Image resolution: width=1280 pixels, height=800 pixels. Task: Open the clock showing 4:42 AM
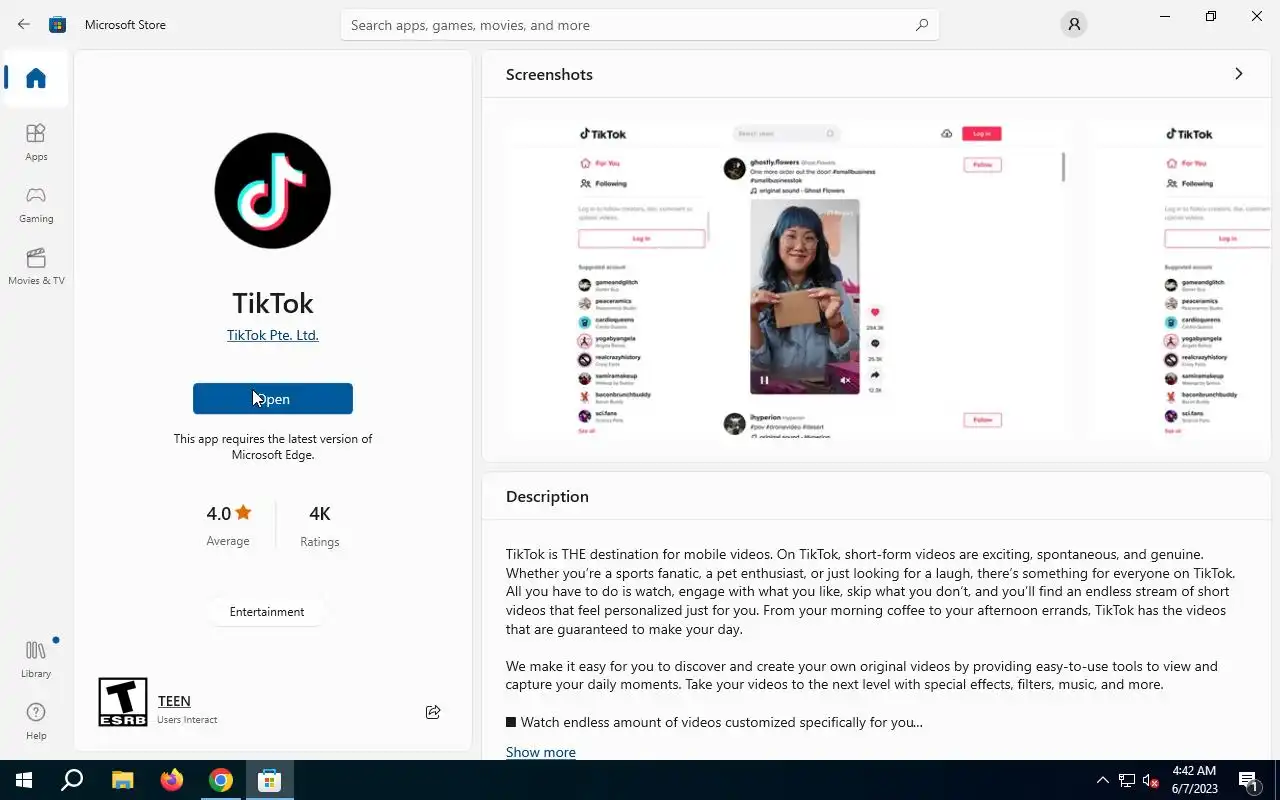click(x=1194, y=780)
